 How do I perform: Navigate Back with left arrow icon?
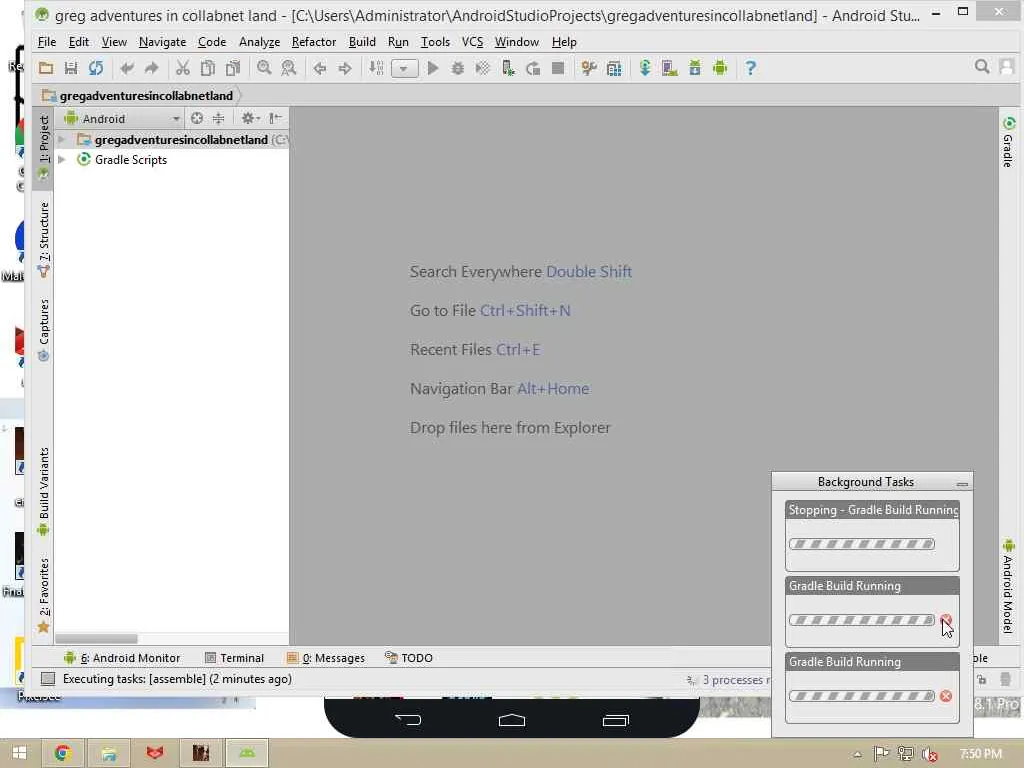[319, 68]
